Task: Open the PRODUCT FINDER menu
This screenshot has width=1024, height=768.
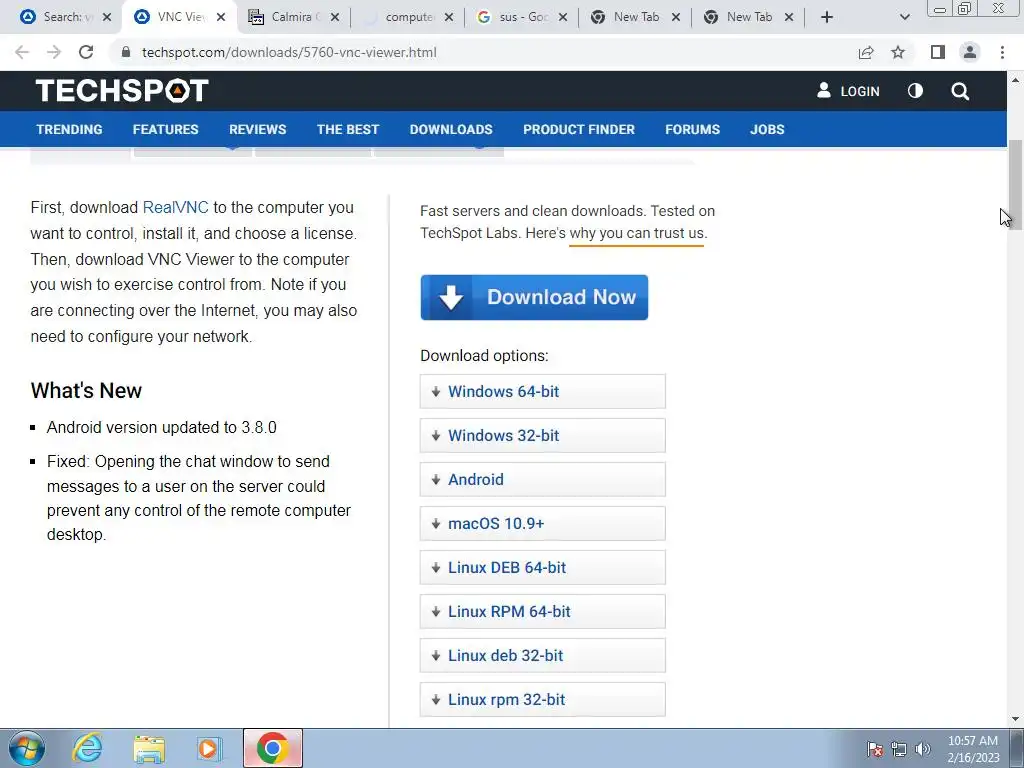Action: (579, 129)
